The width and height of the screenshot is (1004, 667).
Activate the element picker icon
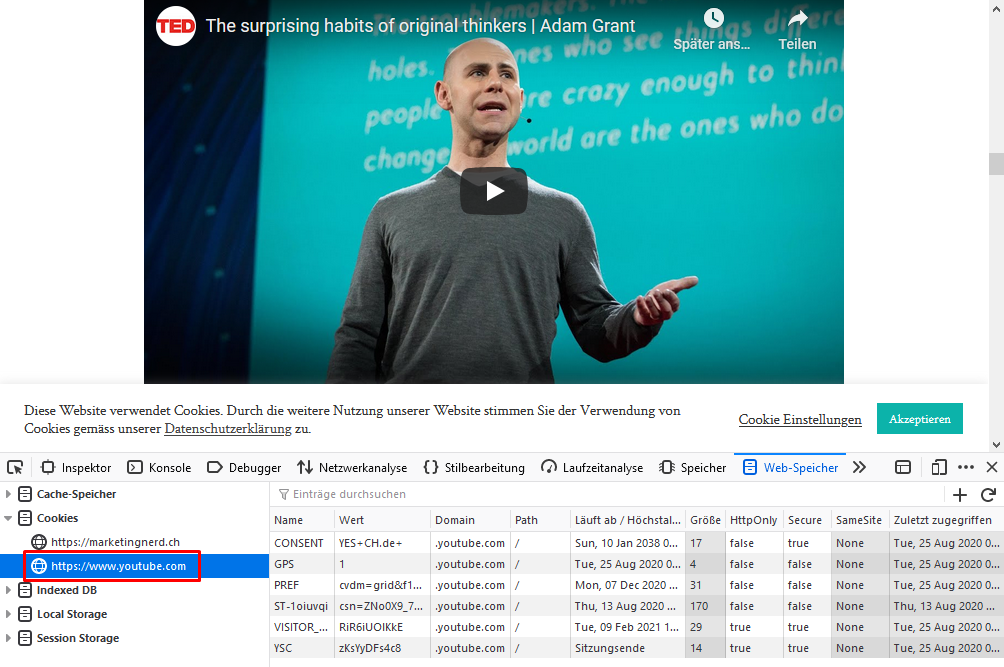[x=15, y=467]
